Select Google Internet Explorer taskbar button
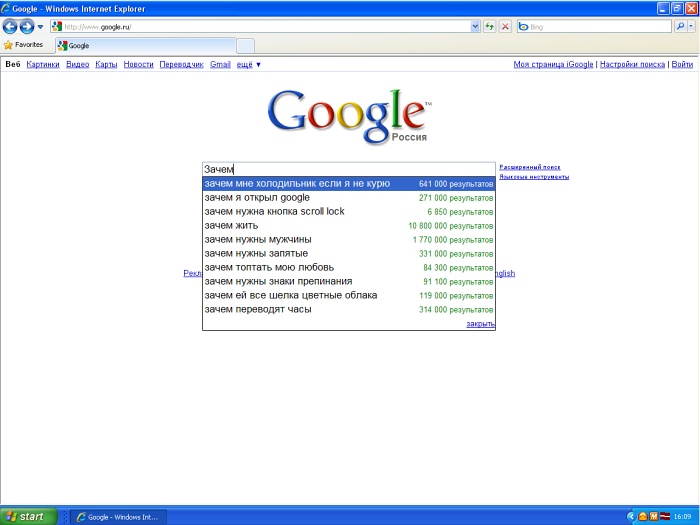The image size is (700, 525). coord(119,517)
